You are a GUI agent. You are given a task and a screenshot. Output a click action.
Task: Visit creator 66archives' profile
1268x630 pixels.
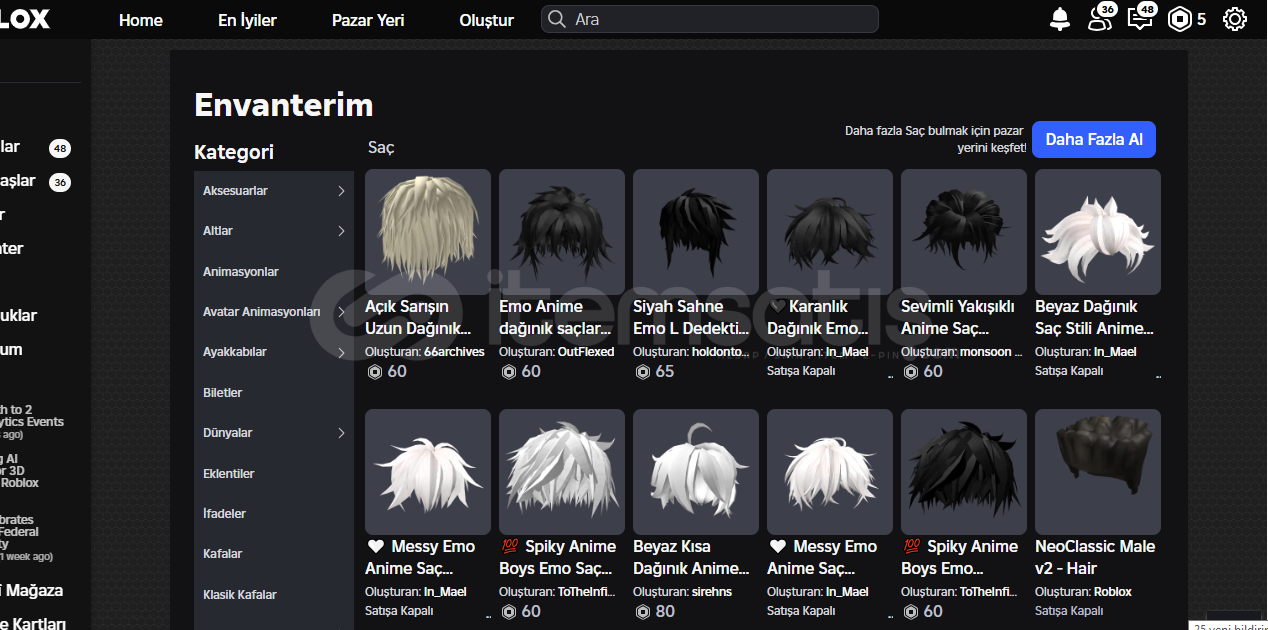(x=454, y=352)
